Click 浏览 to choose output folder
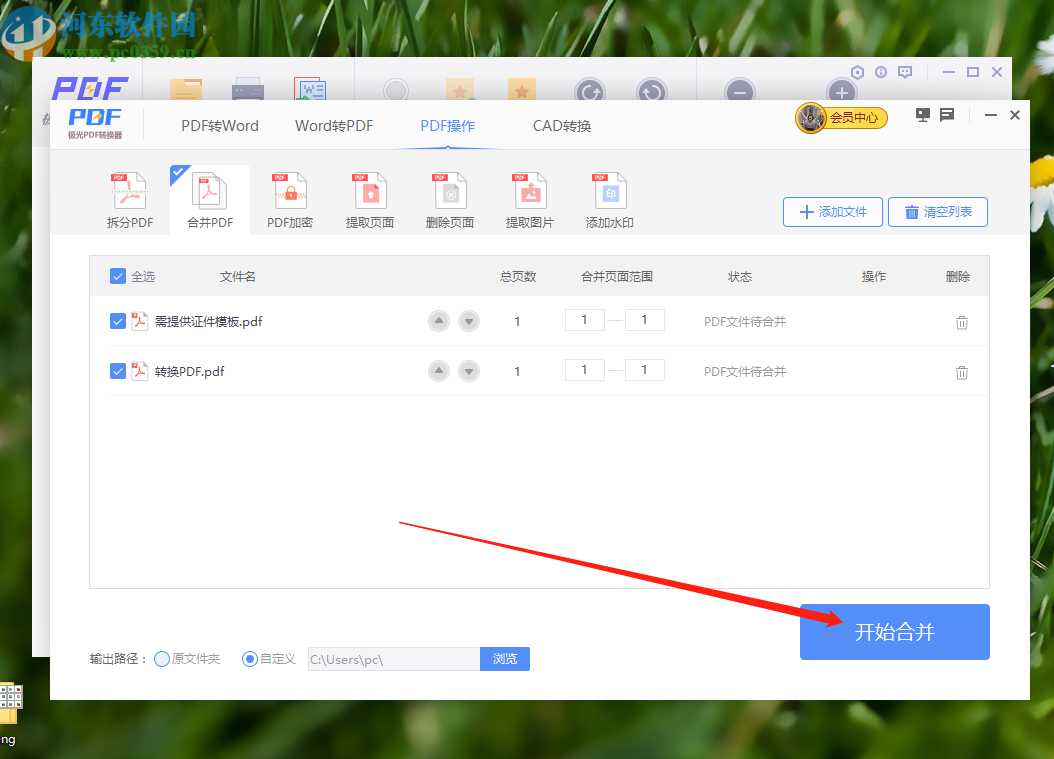This screenshot has width=1054, height=759. 504,659
